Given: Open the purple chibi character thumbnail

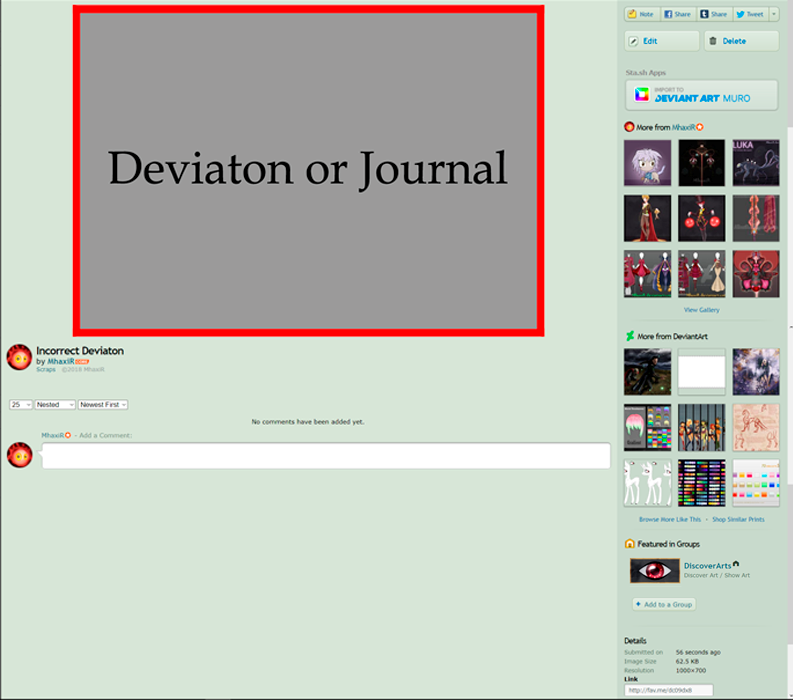Looking at the screenshot, I should [x=647, y=163].
